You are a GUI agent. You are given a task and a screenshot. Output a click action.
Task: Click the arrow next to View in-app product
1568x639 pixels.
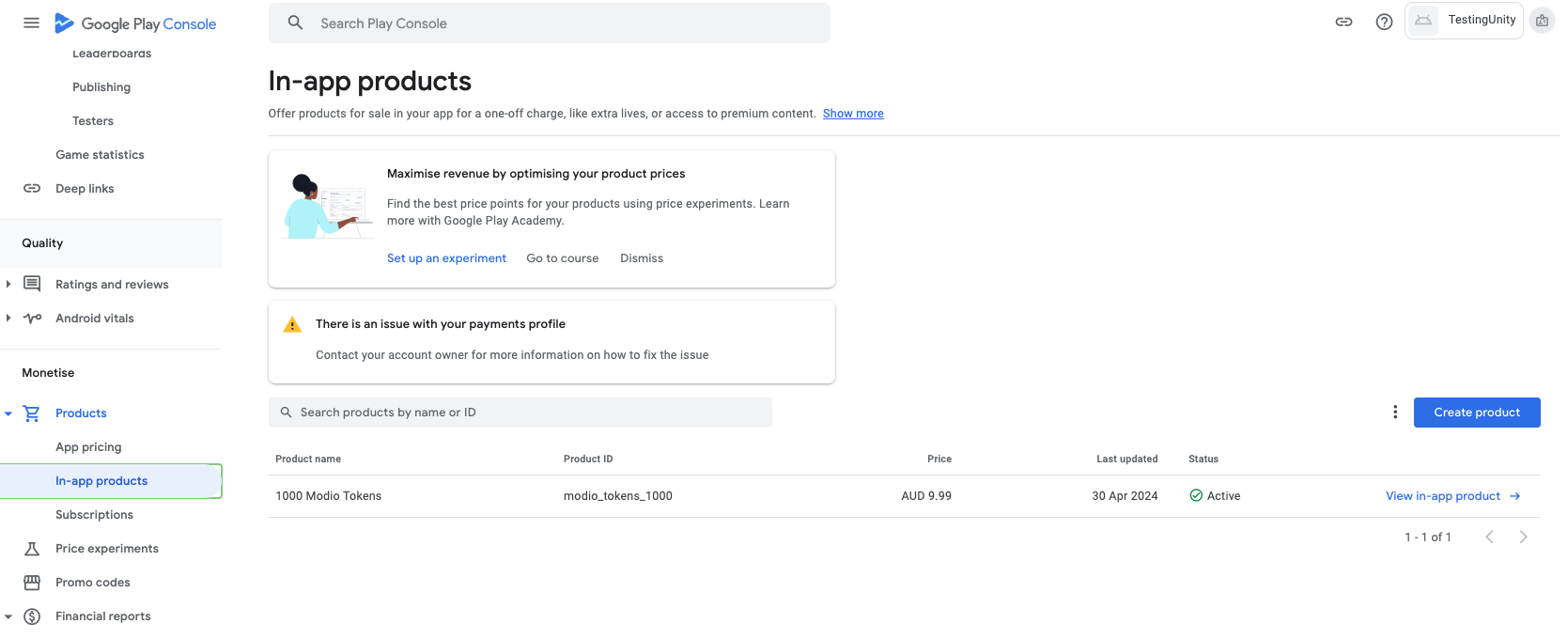click(x=1514, y=495)
